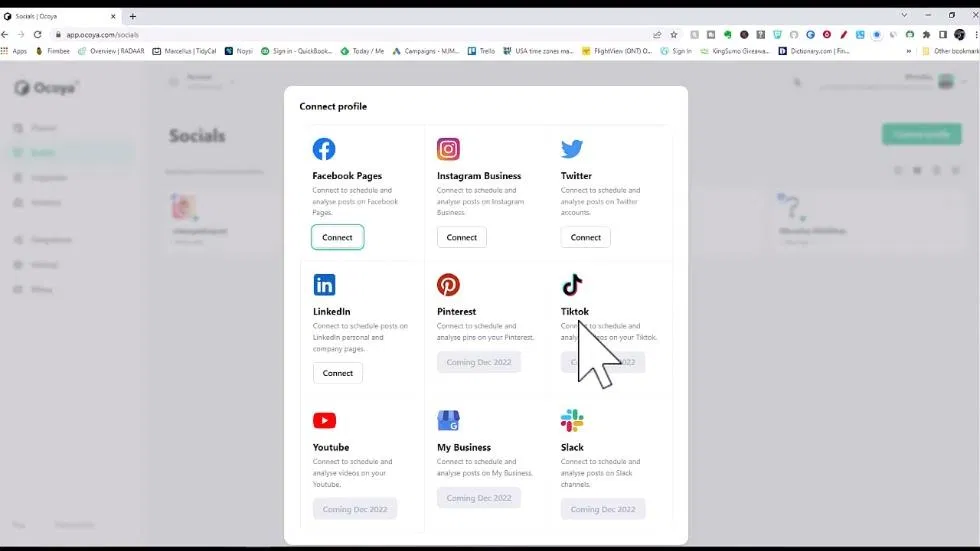Open the Dictionary.com bookmark
The height and width of the screenshot is (551, 980).
coord(814,51)
